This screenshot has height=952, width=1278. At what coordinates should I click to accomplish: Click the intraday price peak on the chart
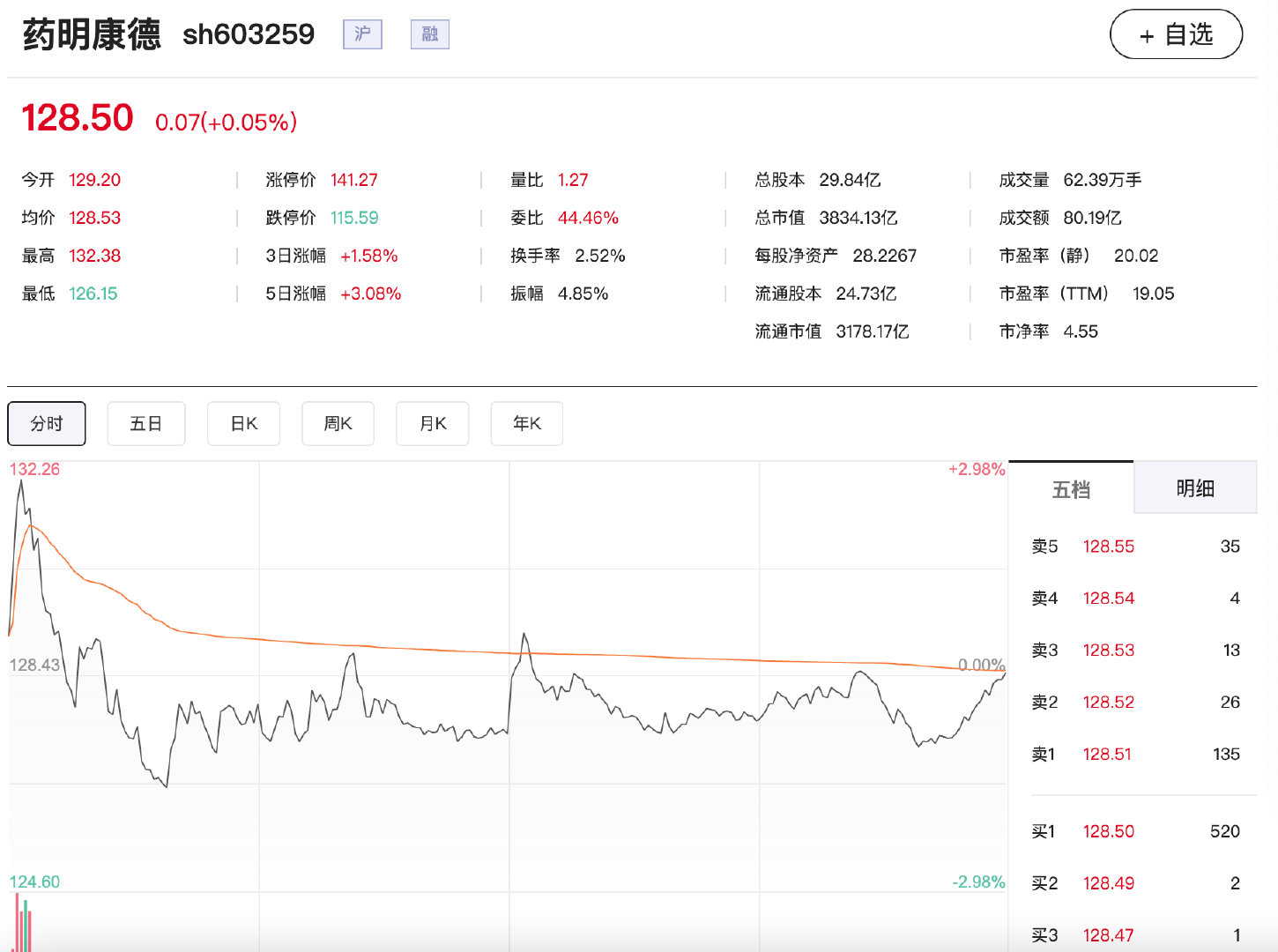point(21,482)
